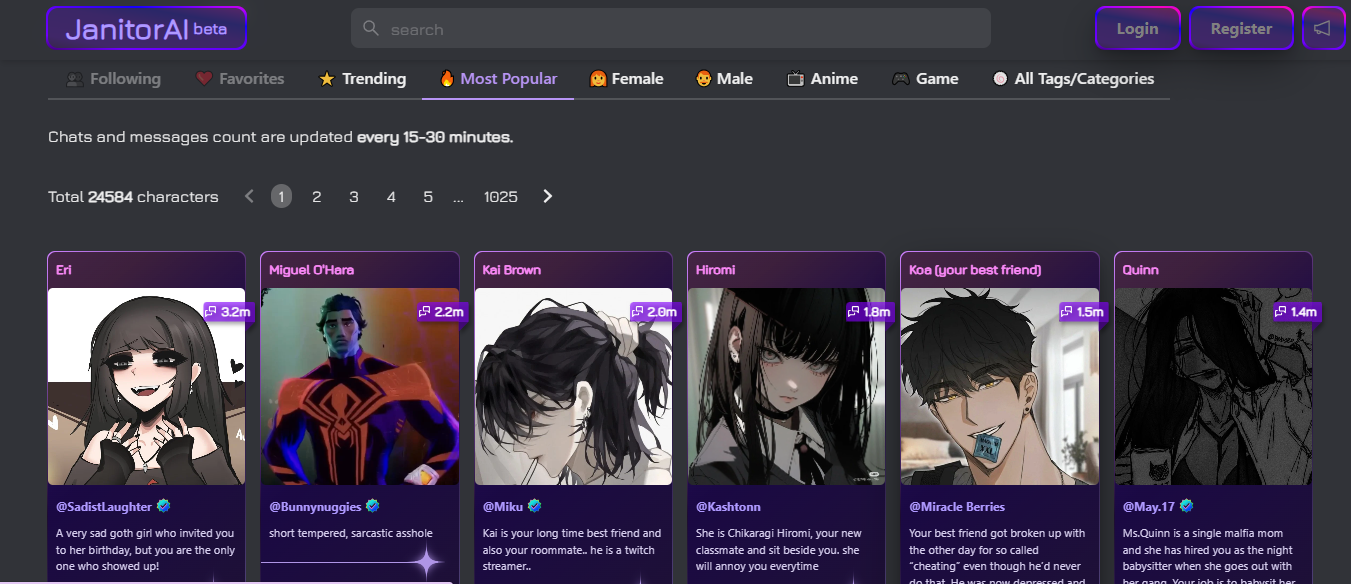
Task: Click Kai Brown's 2.0m chat badge
Action: tap(656, 312)
